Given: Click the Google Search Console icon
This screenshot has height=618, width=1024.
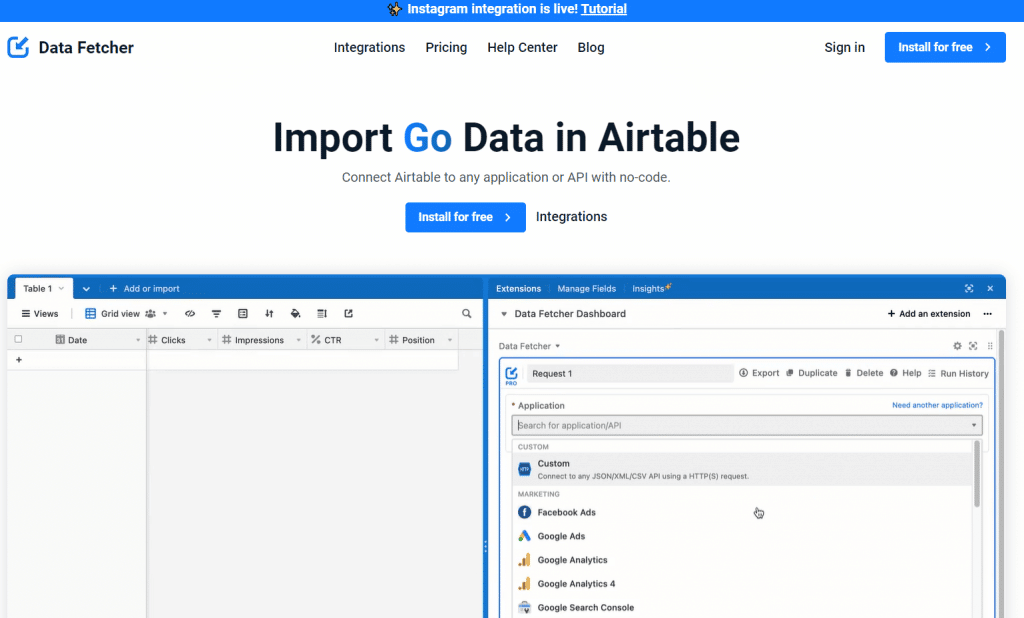Looking at the screenshot, I should [x=524, y=608].
